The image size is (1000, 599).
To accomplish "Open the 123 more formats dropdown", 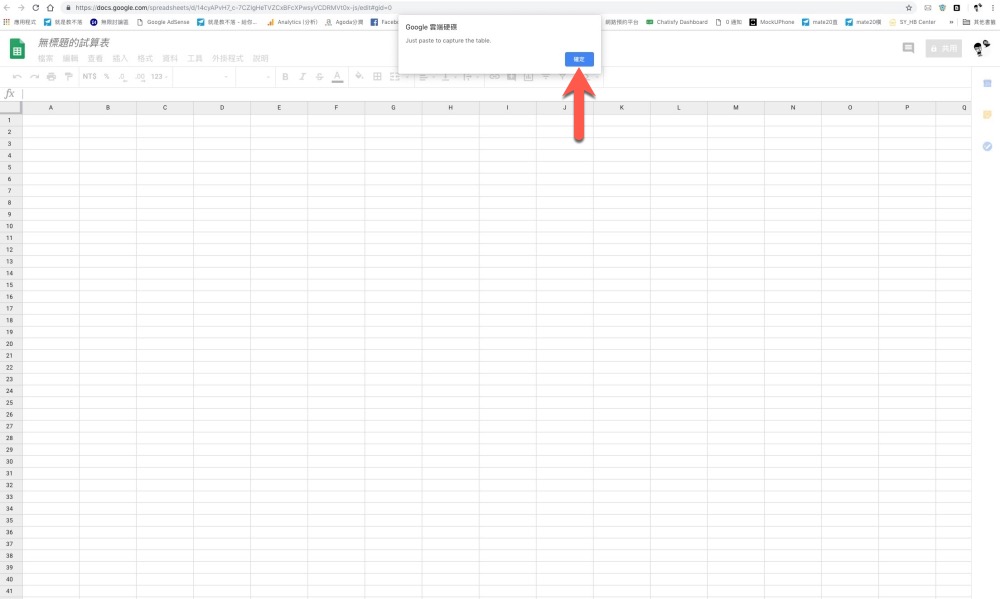I will click(x=159, y=77).
